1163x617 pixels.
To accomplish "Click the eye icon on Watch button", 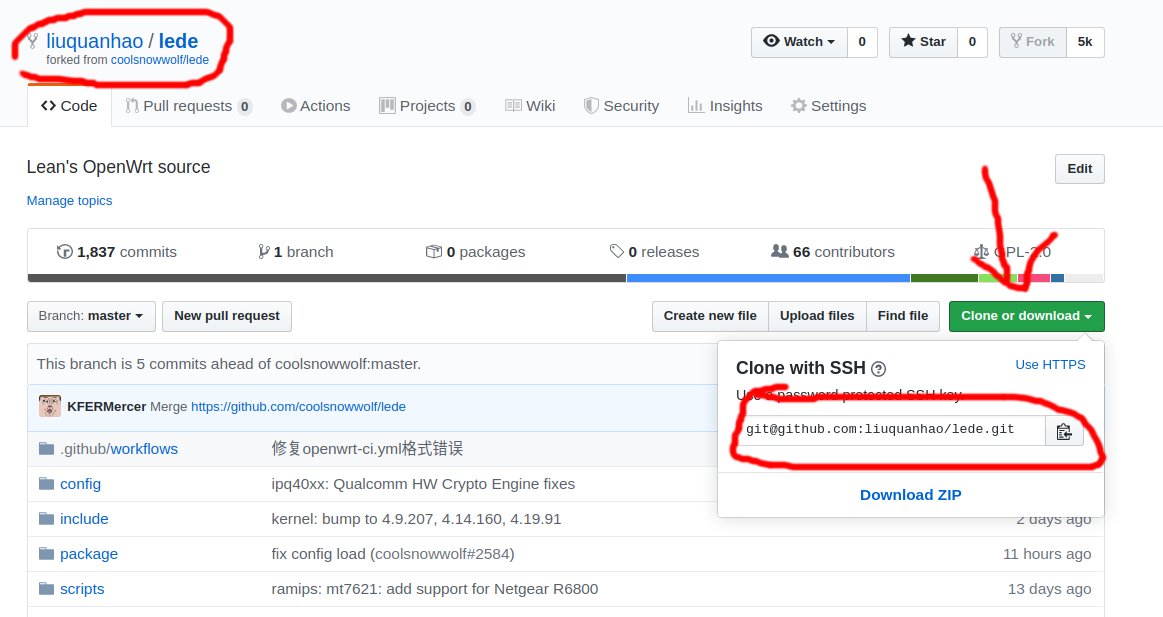I will pyautogui.click(x=771, y=41).
